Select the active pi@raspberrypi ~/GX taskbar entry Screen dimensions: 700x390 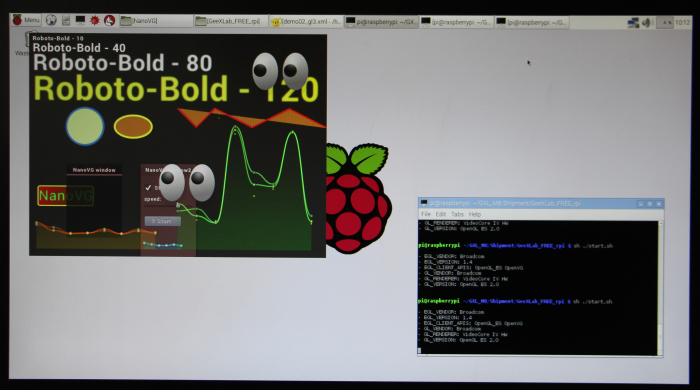pyautogui.click(x=381, y=21)
